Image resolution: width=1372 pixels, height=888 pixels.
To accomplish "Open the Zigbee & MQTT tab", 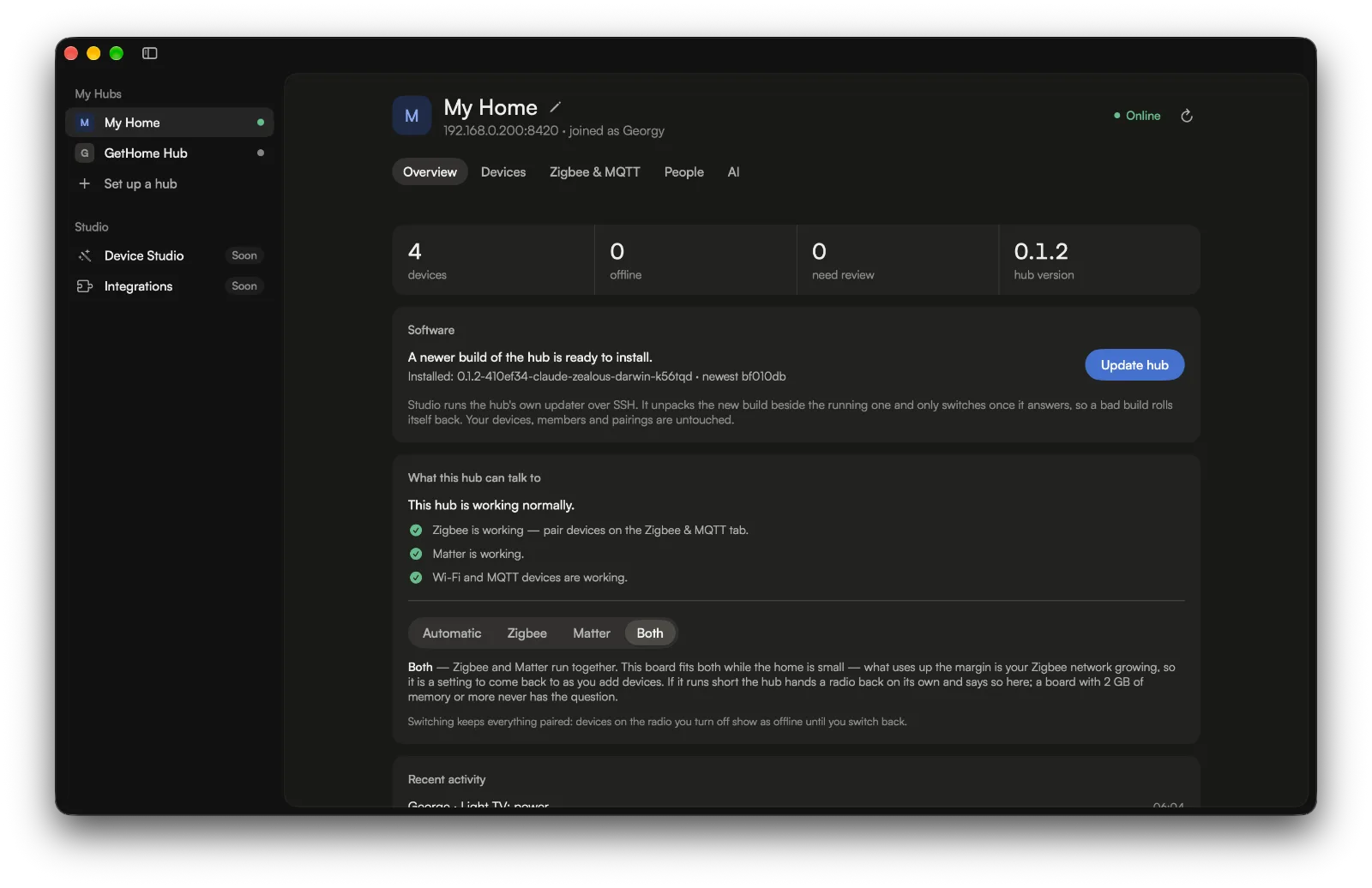I will coord(595,172).
